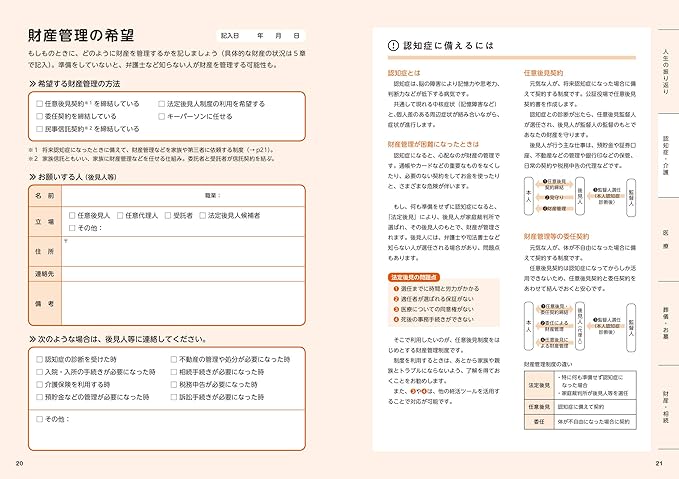Click the exclamation icon beside 認知症に備えるには
Screen dimensions: 679x479
[x=393, y=45]
